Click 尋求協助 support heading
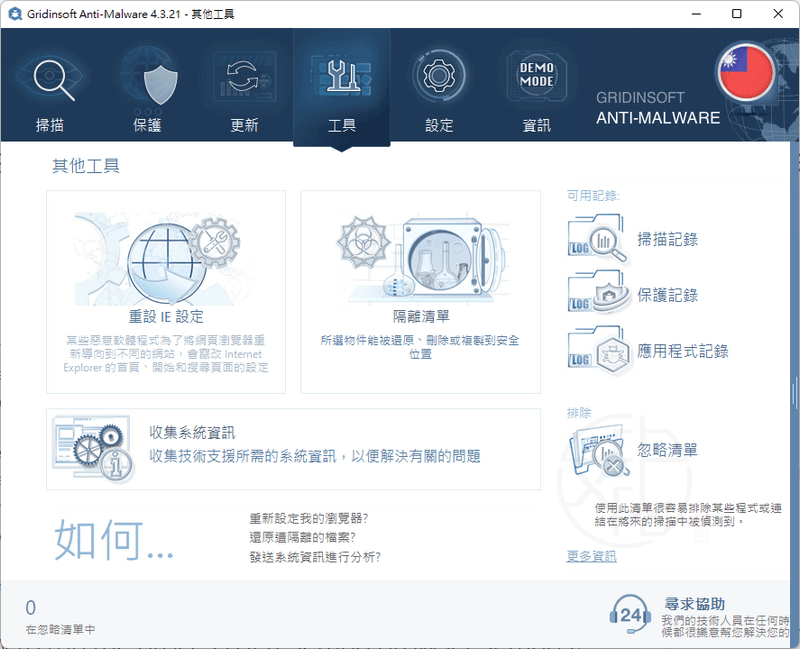 tap(694, 604)
